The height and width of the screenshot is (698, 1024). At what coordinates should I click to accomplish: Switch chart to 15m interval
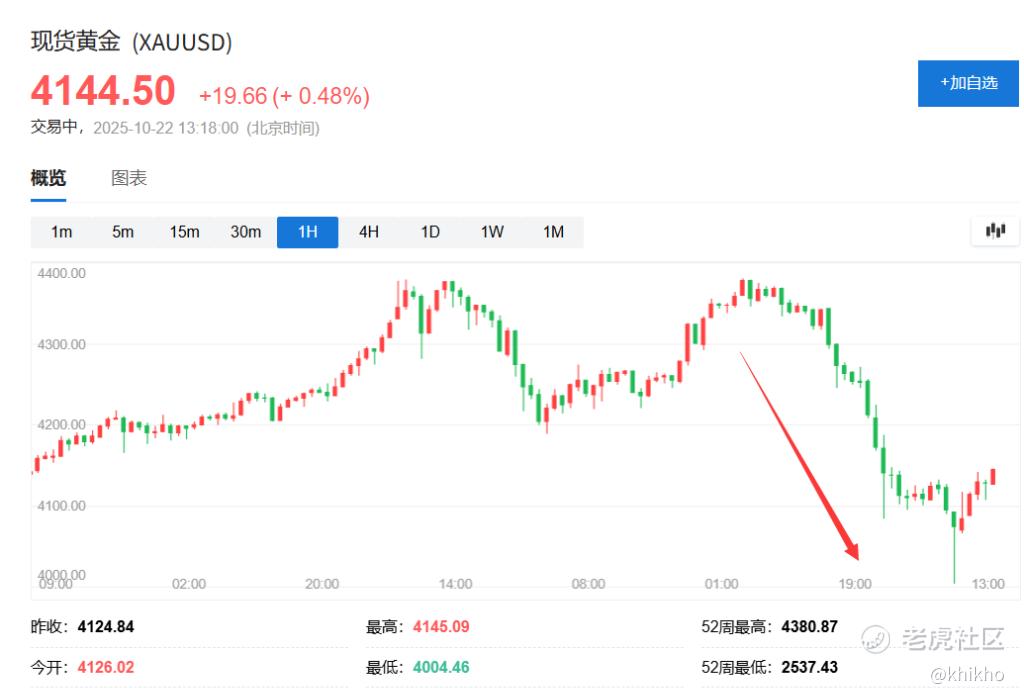(184, 232)
